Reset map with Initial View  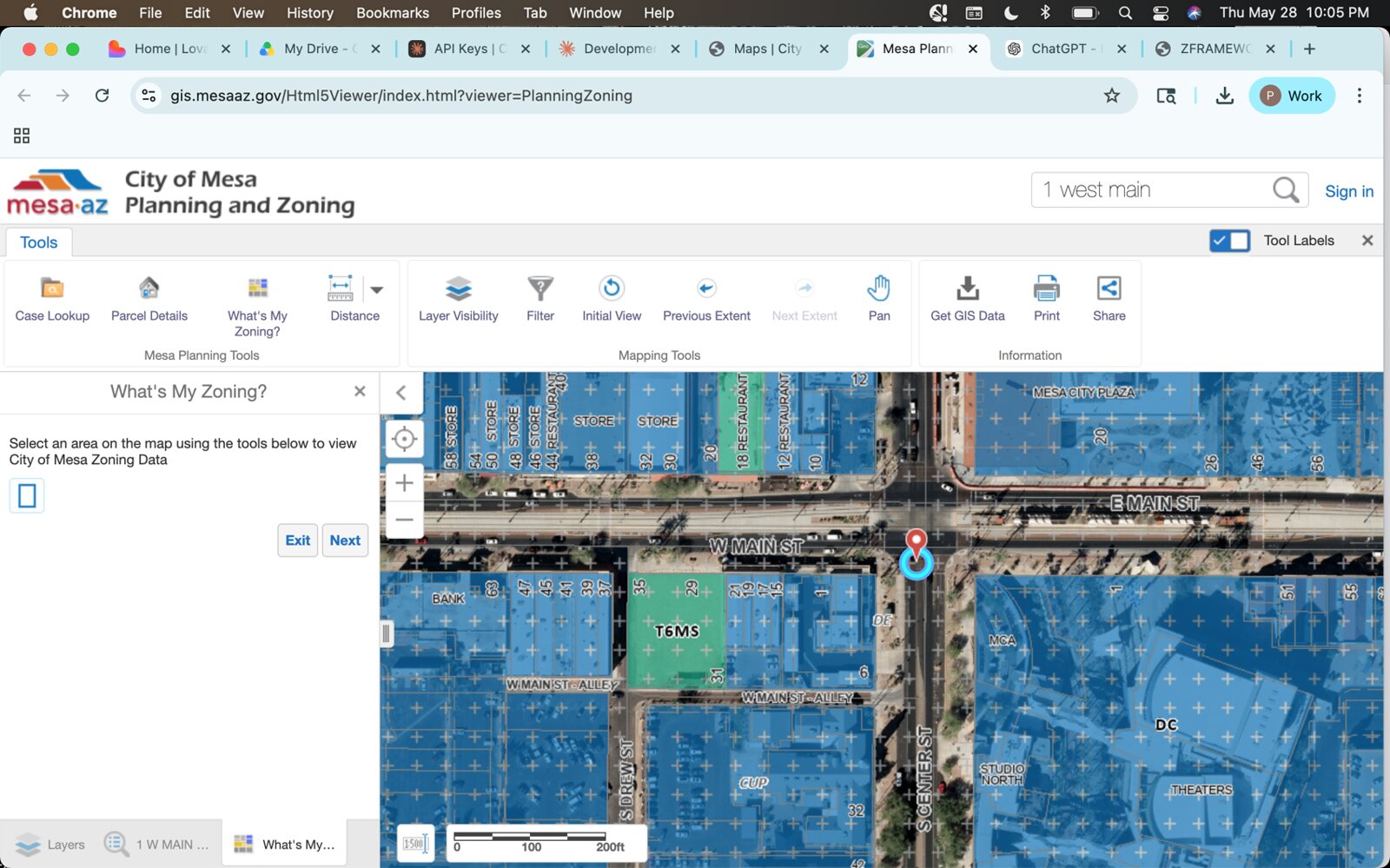point(612,298)
